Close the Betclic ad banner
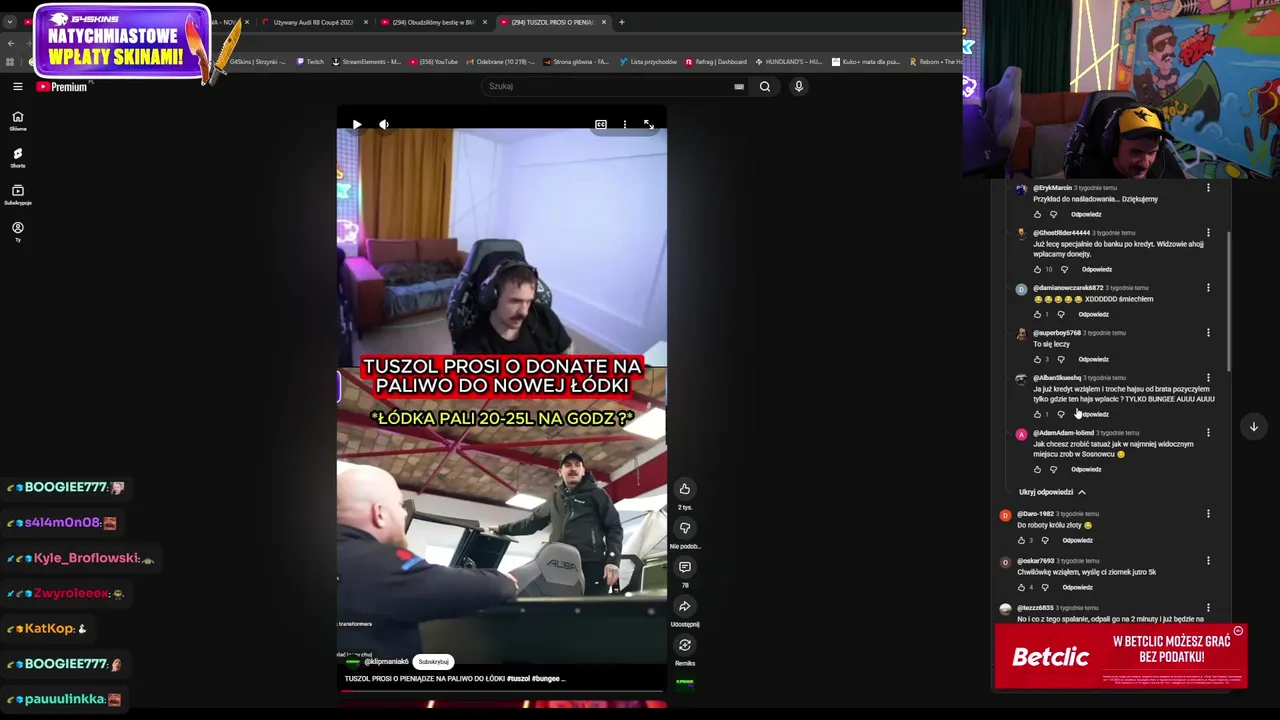This screenshot has height=720, width=1280. click(x=1238, y=631)
